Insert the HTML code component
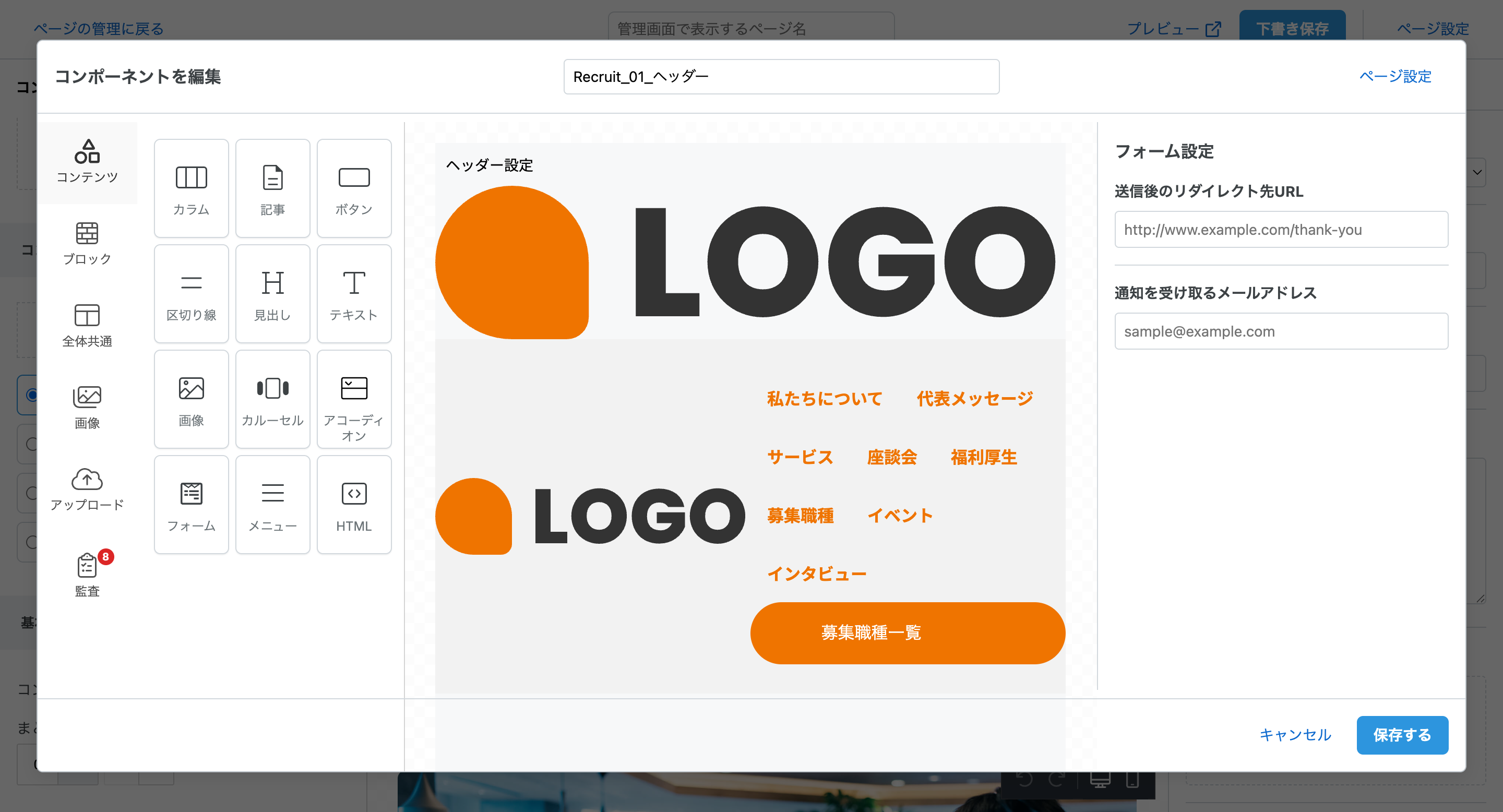The width and height of the screenshot is (1503, 812). click(354, 505)
